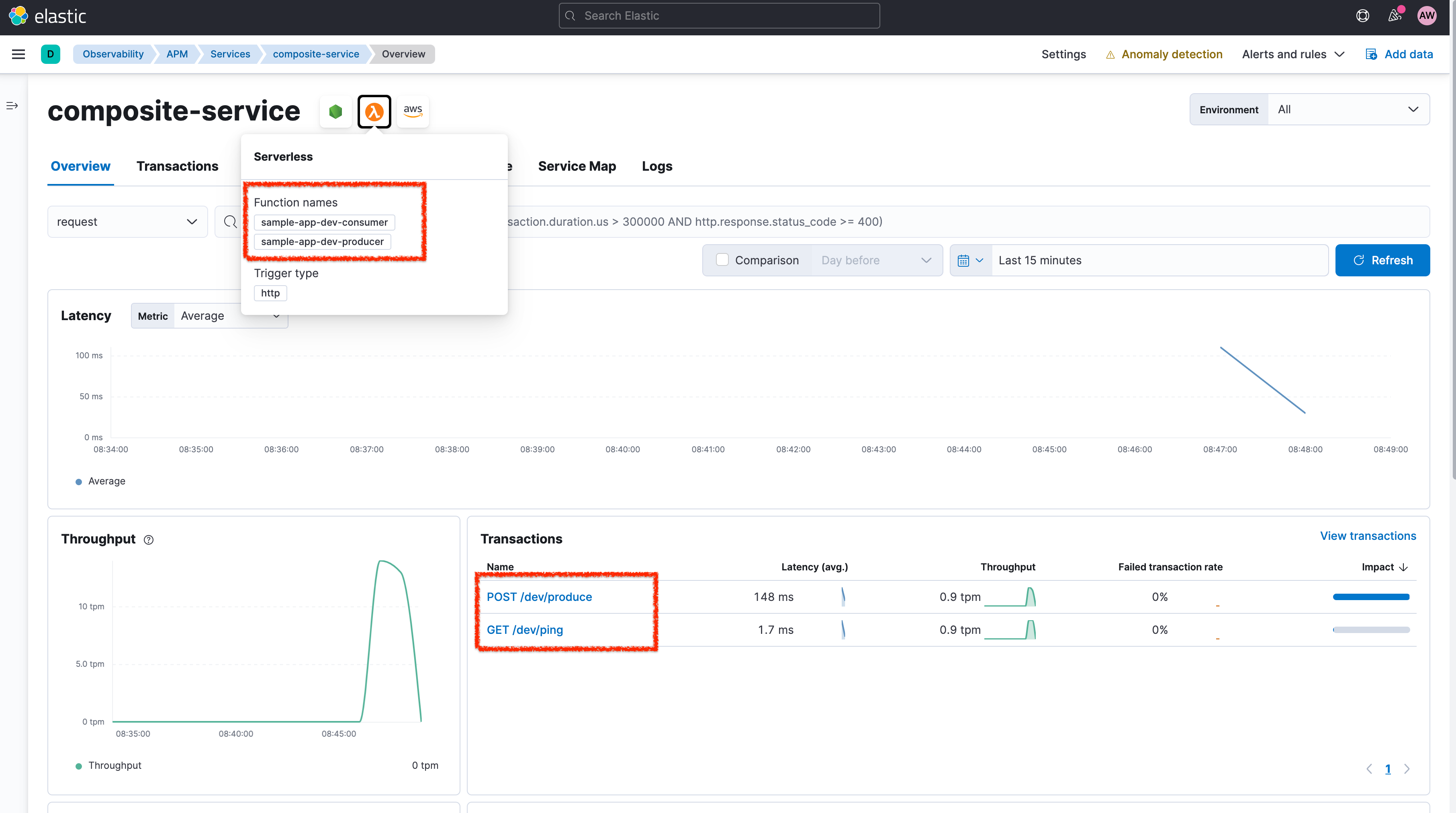Screen dimensions: 1456x813
Task: Toggle the Comparison checkbox
Action: [x=722, y=260]
